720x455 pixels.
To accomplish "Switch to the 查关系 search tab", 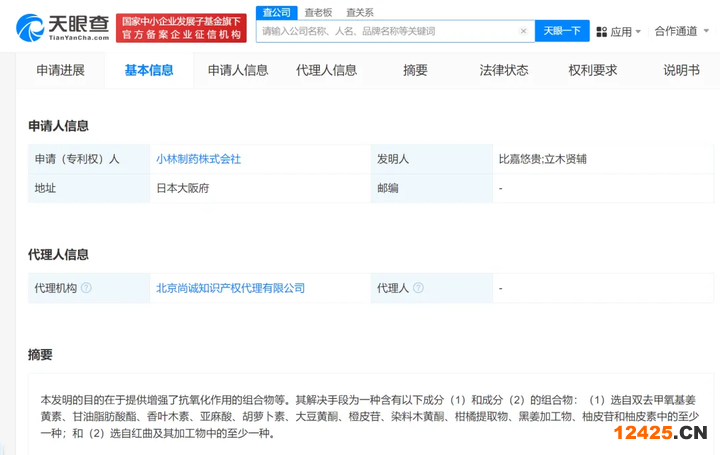I will pos(359,12).
